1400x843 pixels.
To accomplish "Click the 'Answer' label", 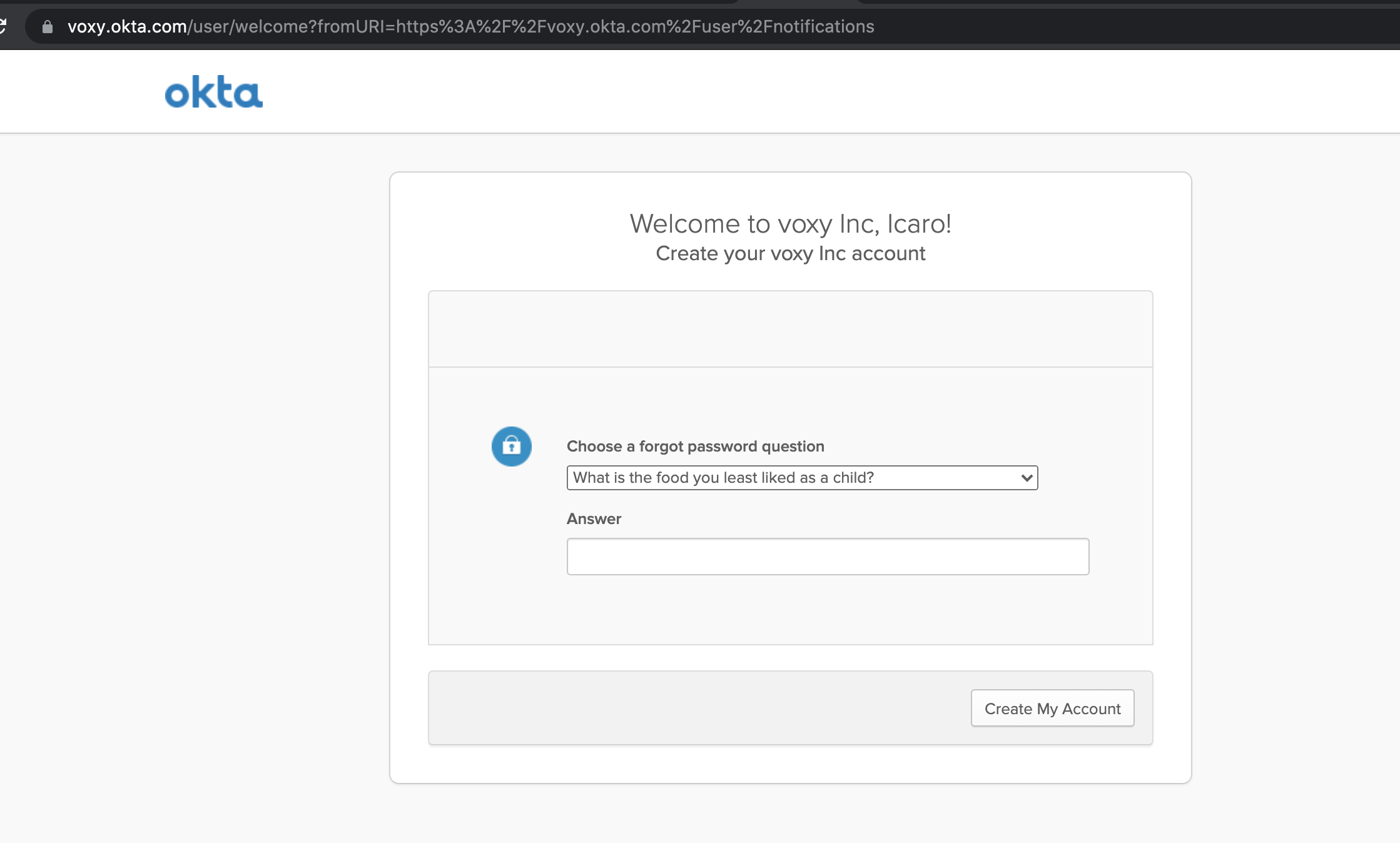I will [594, 519].
